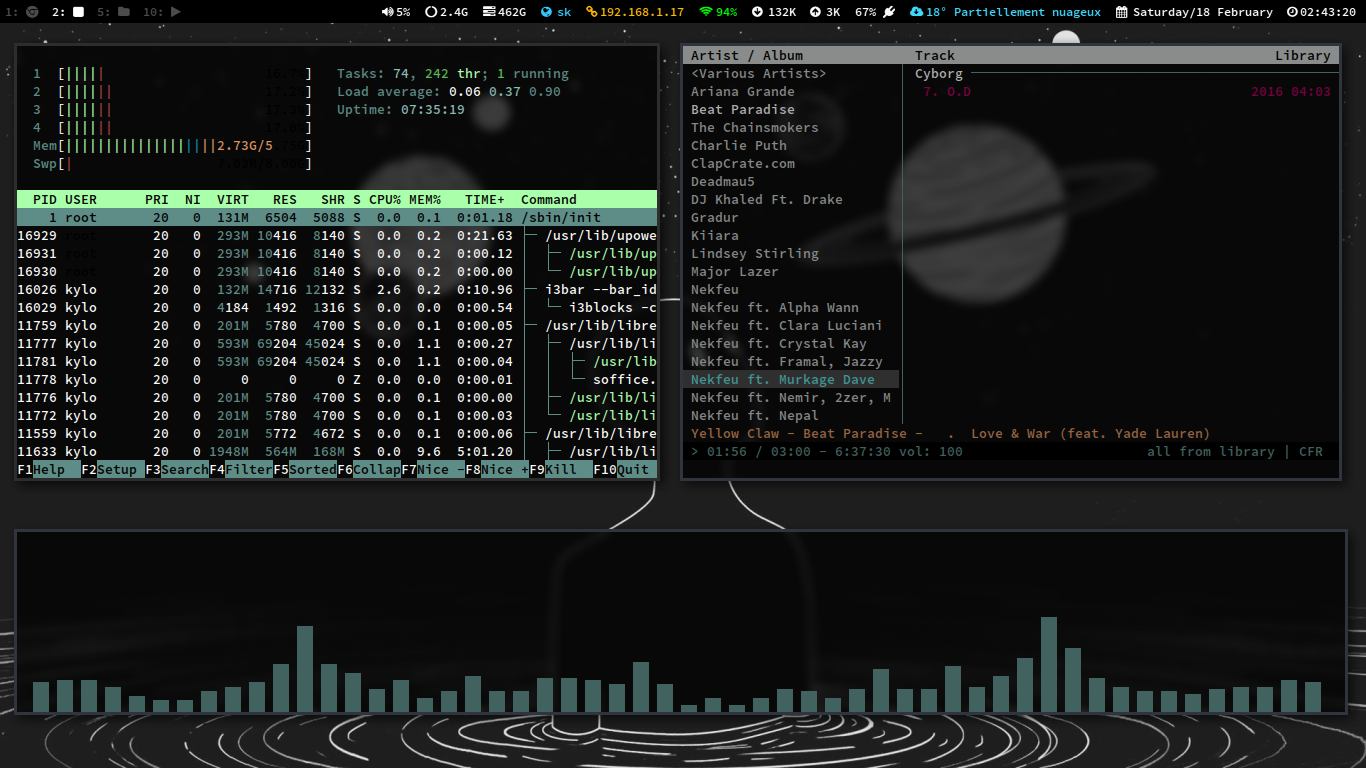Switch to workspace 1 with Chrome icon
Viewport: 1366px width, 768px height.
(x=22, y=12)
